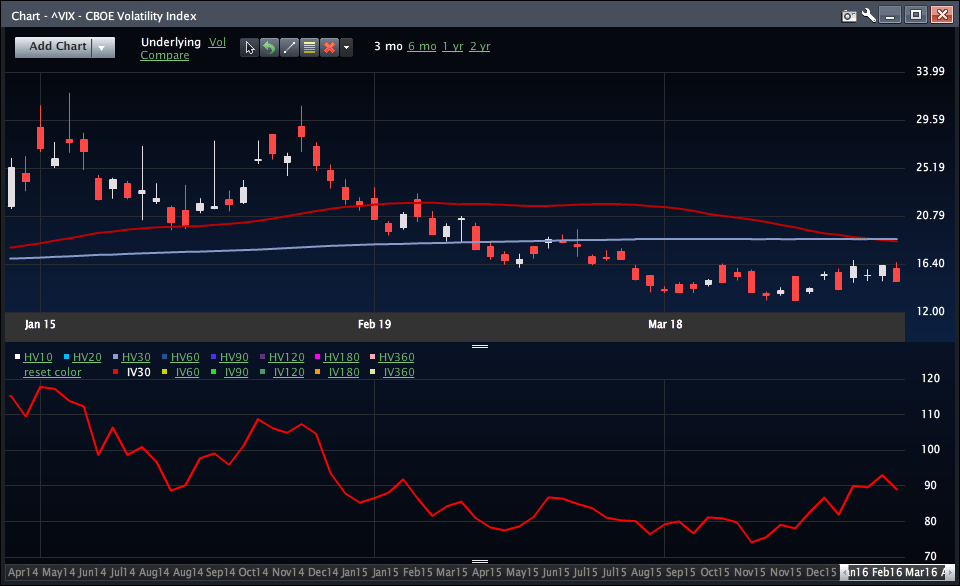Delete drawings using the red X tool
960x586 pixels.
pos(330,46)
